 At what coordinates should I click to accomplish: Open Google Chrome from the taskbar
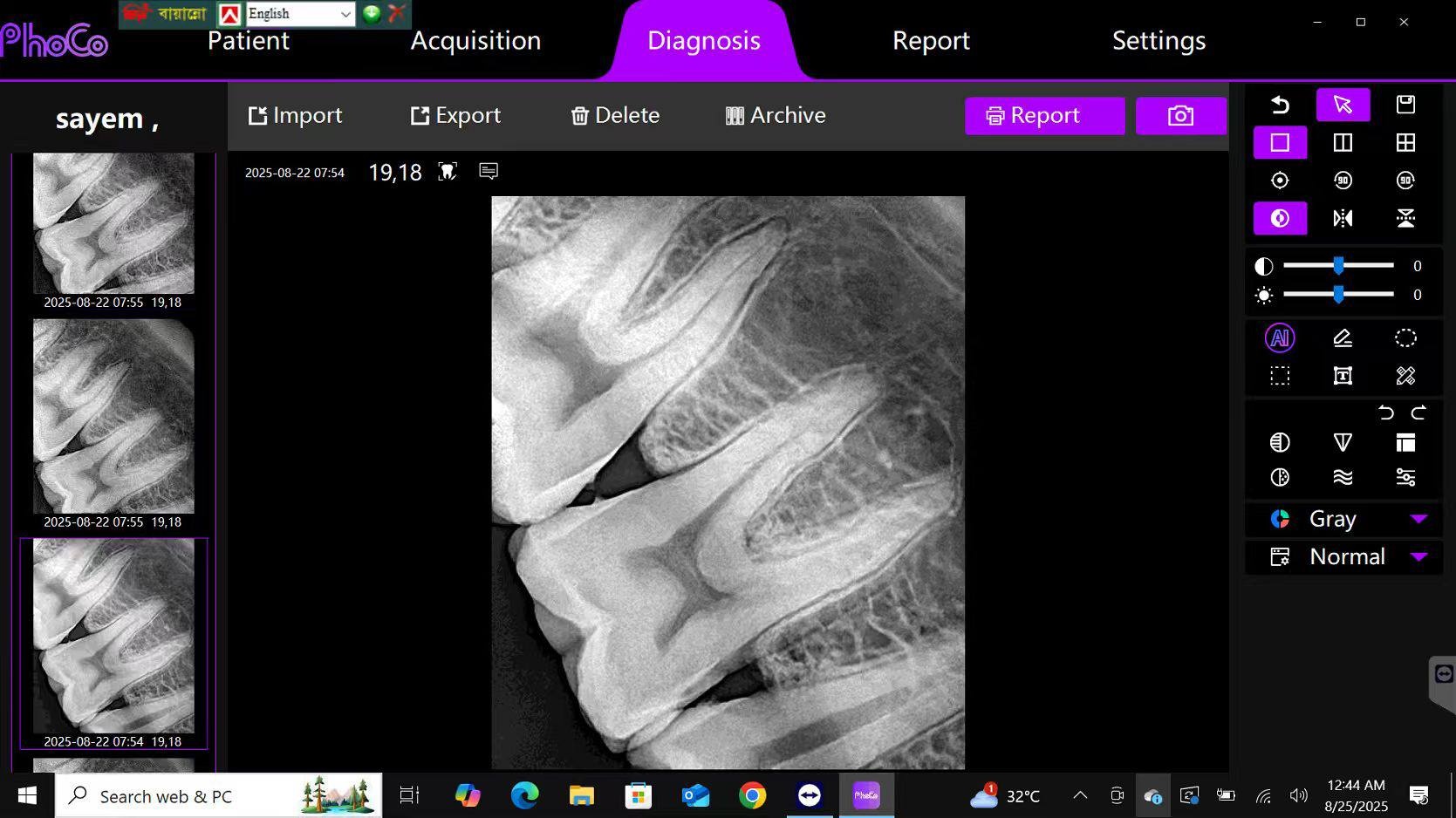coord(752,795)
